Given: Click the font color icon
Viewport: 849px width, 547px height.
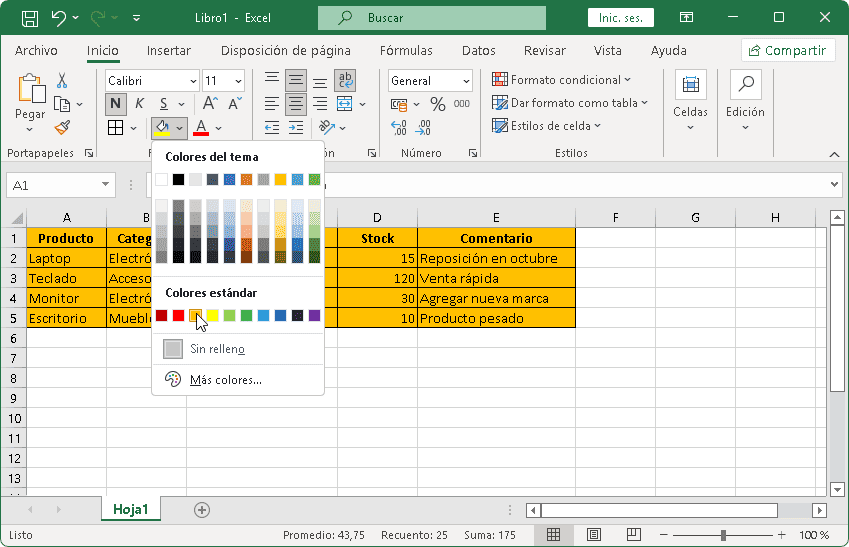Looking at the screenshot, I should pos(201,127).
